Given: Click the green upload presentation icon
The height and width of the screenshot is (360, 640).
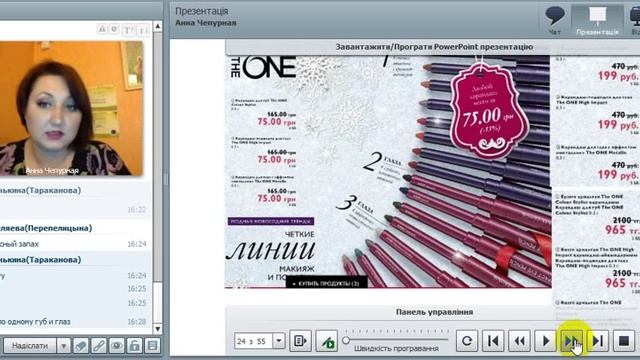Looking at the screenshot, I should coord(327,340).
